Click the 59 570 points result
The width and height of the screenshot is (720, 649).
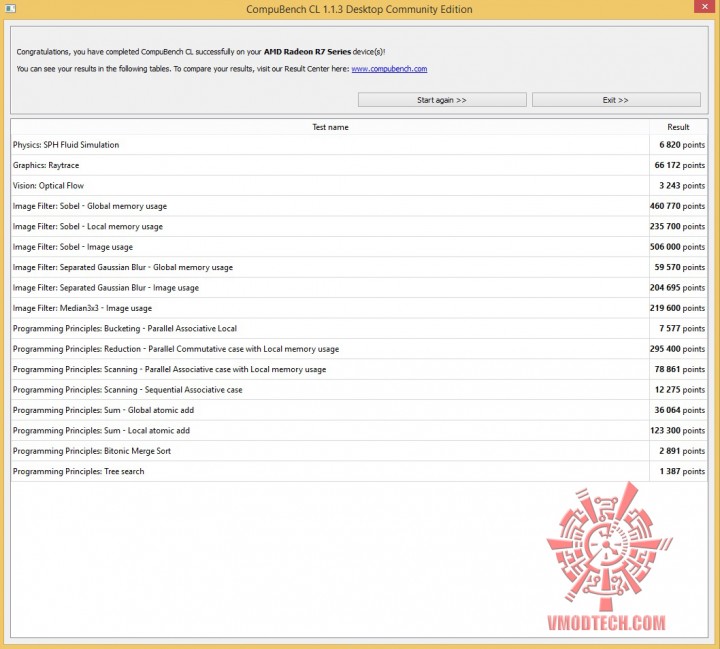point(680,267)
